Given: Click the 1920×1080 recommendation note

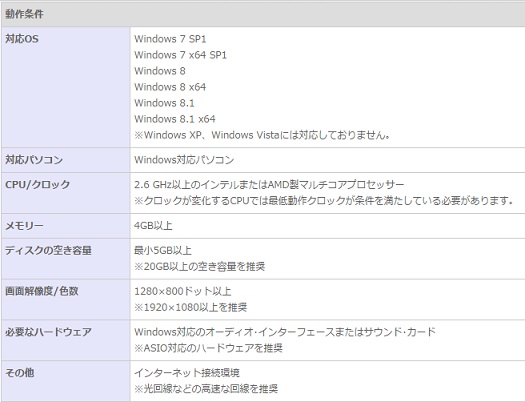Looking at the screenshot, I should (x=191, y=307).
